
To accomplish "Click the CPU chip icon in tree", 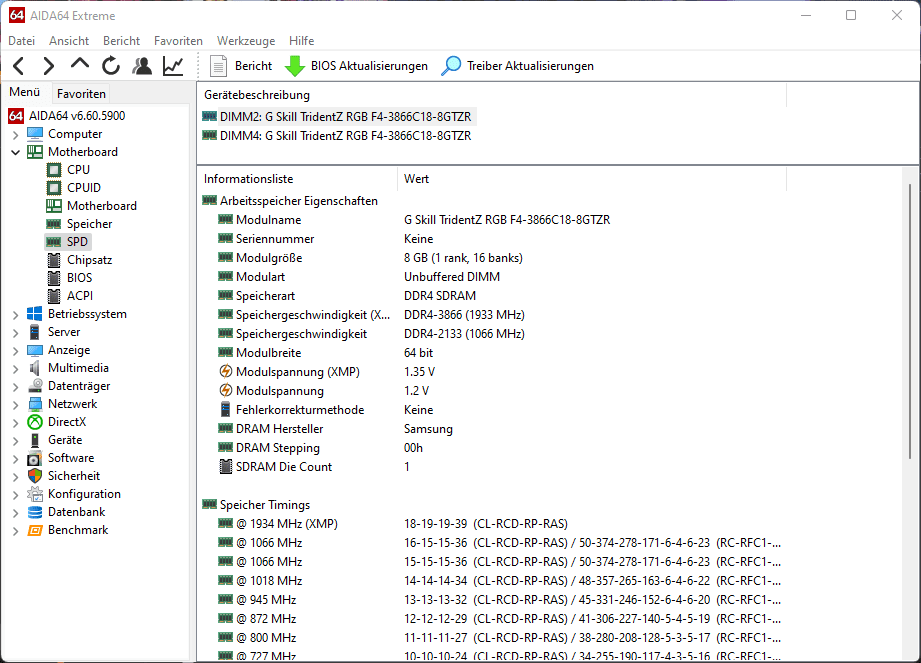I will (53, 170).
